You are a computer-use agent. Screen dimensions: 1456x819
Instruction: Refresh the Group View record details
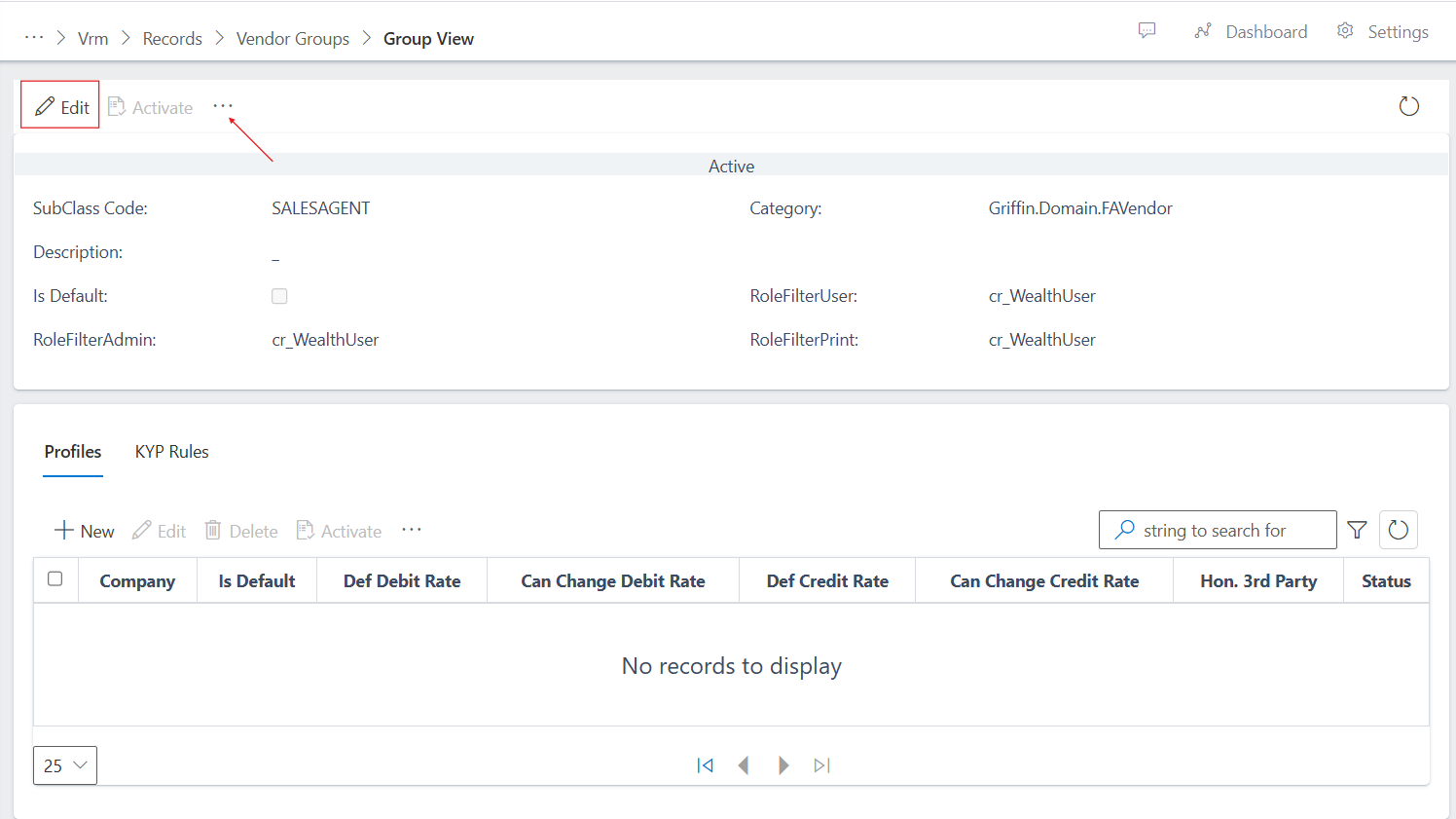click(1408, 106)
